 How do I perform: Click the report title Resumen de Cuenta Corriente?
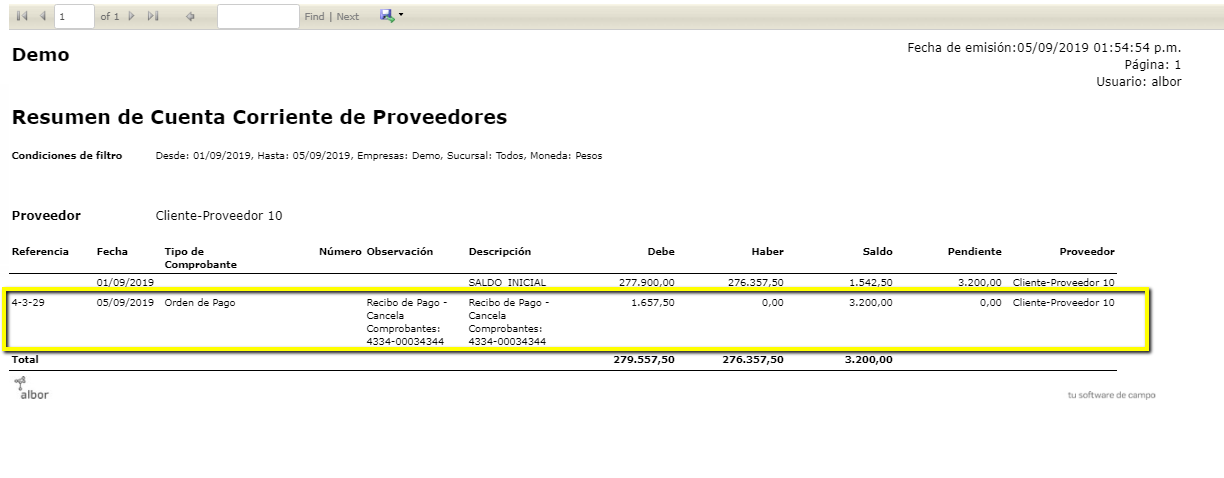tap(259, 118)
